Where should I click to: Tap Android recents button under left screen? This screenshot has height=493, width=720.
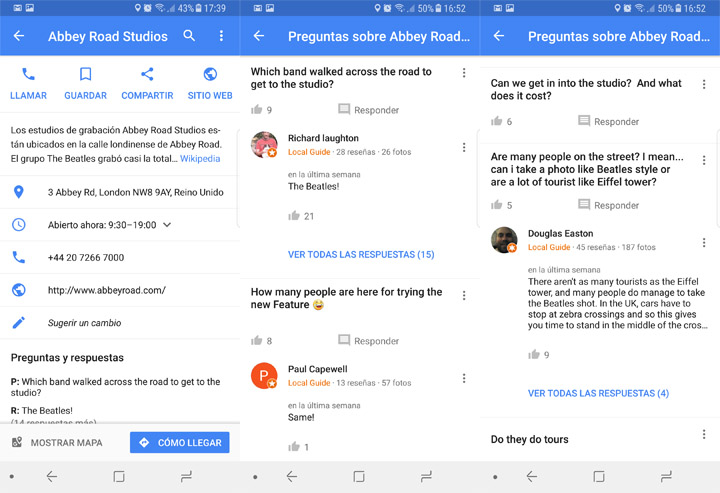186,477
